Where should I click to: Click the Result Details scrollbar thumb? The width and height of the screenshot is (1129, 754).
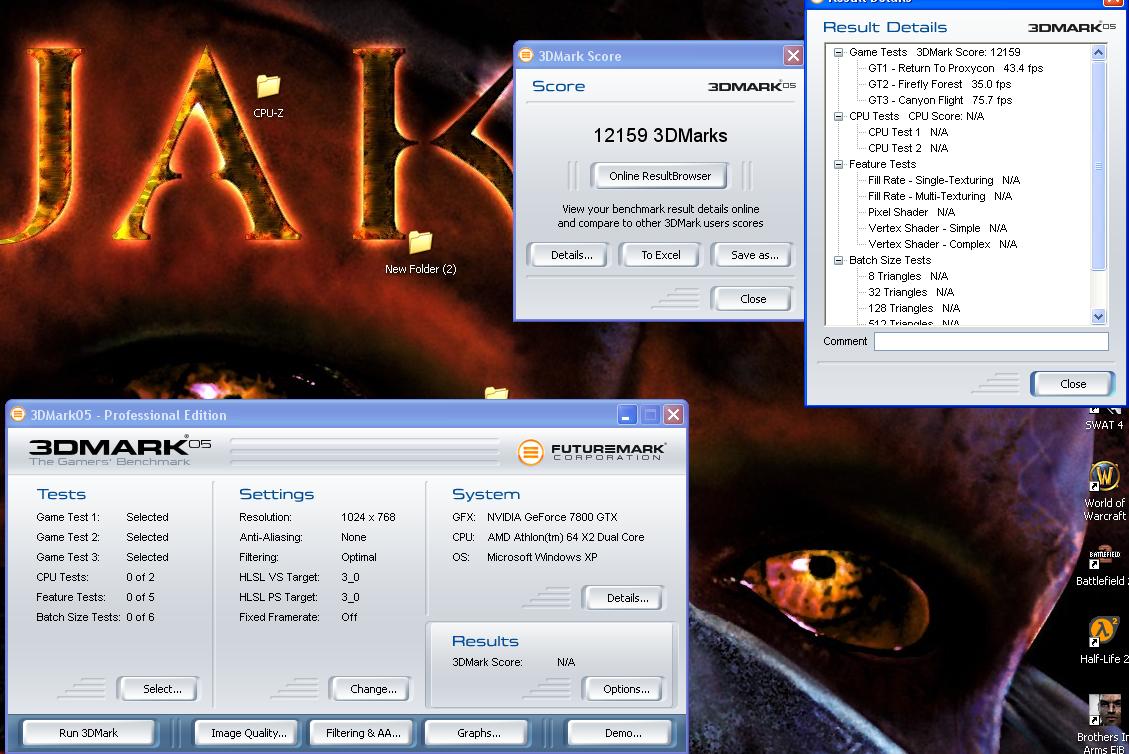[x=1098, y=166]
